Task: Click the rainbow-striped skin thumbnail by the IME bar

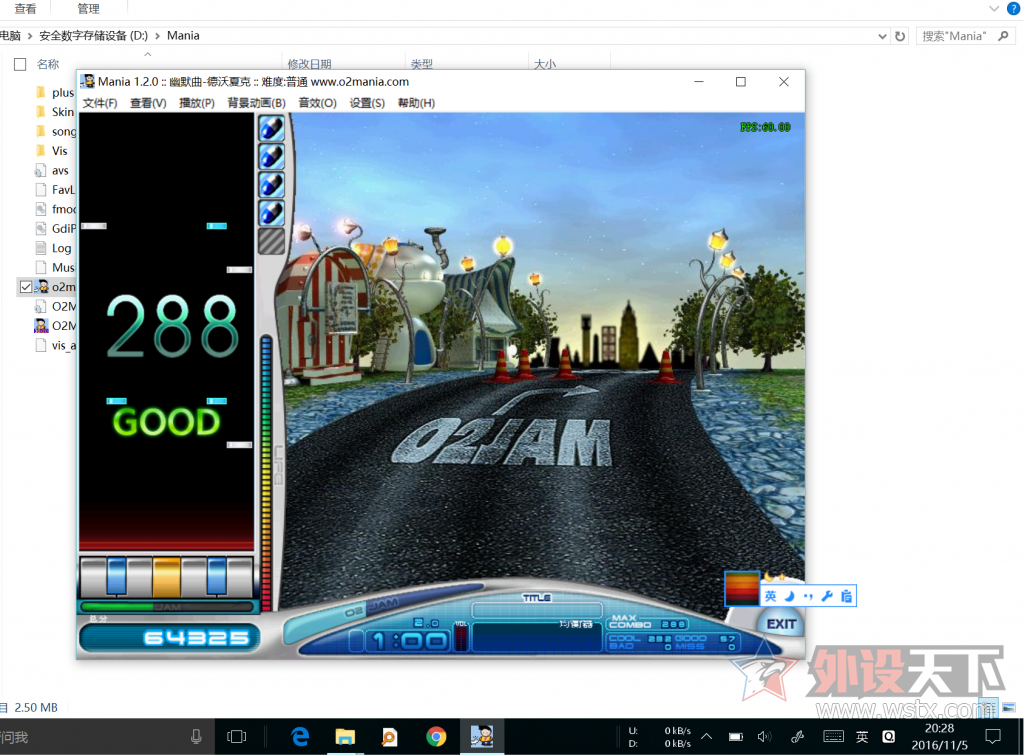Action: click(742, 588)
